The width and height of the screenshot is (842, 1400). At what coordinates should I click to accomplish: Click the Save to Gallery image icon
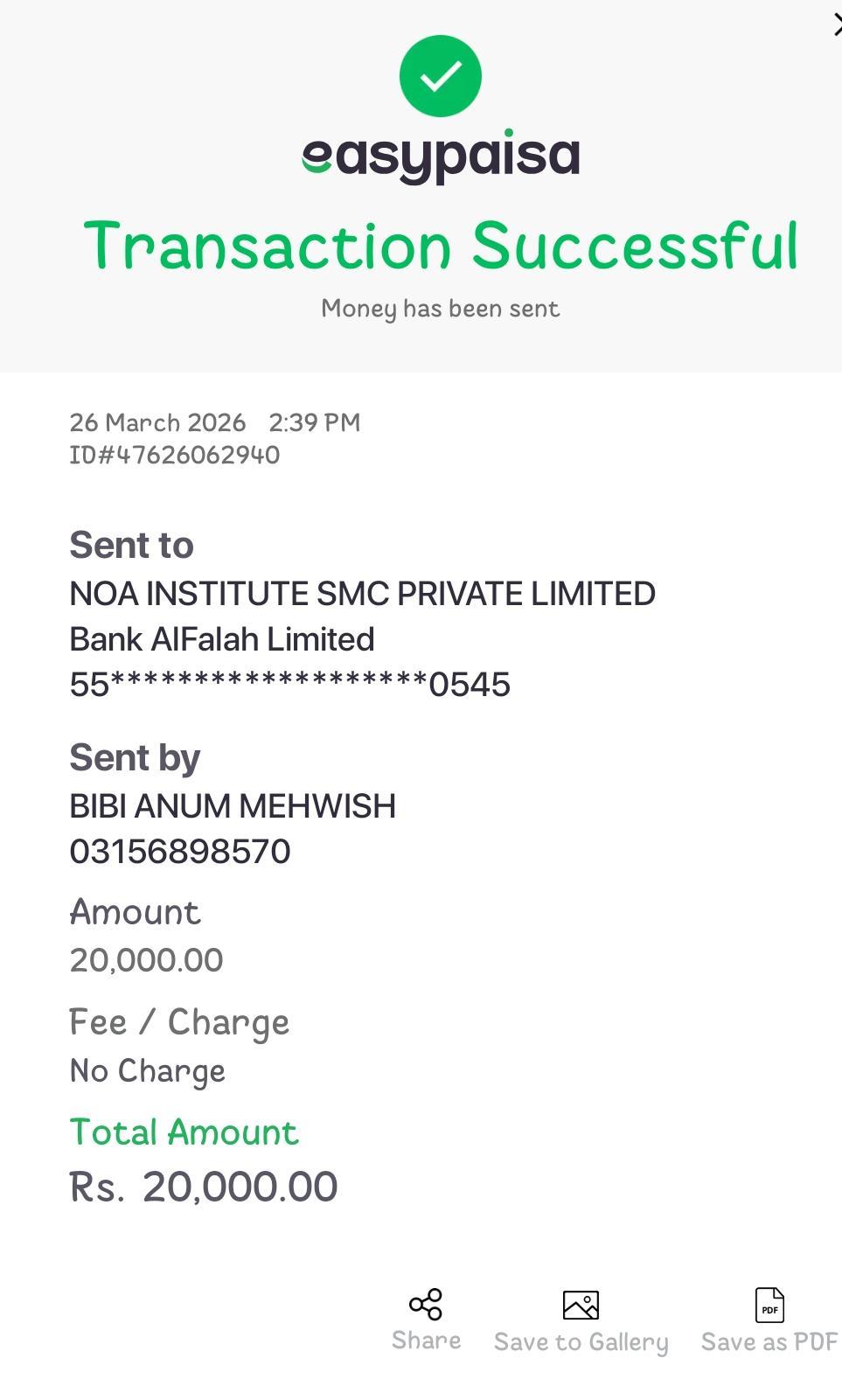pyautogui.click(x=581, y=1305)
